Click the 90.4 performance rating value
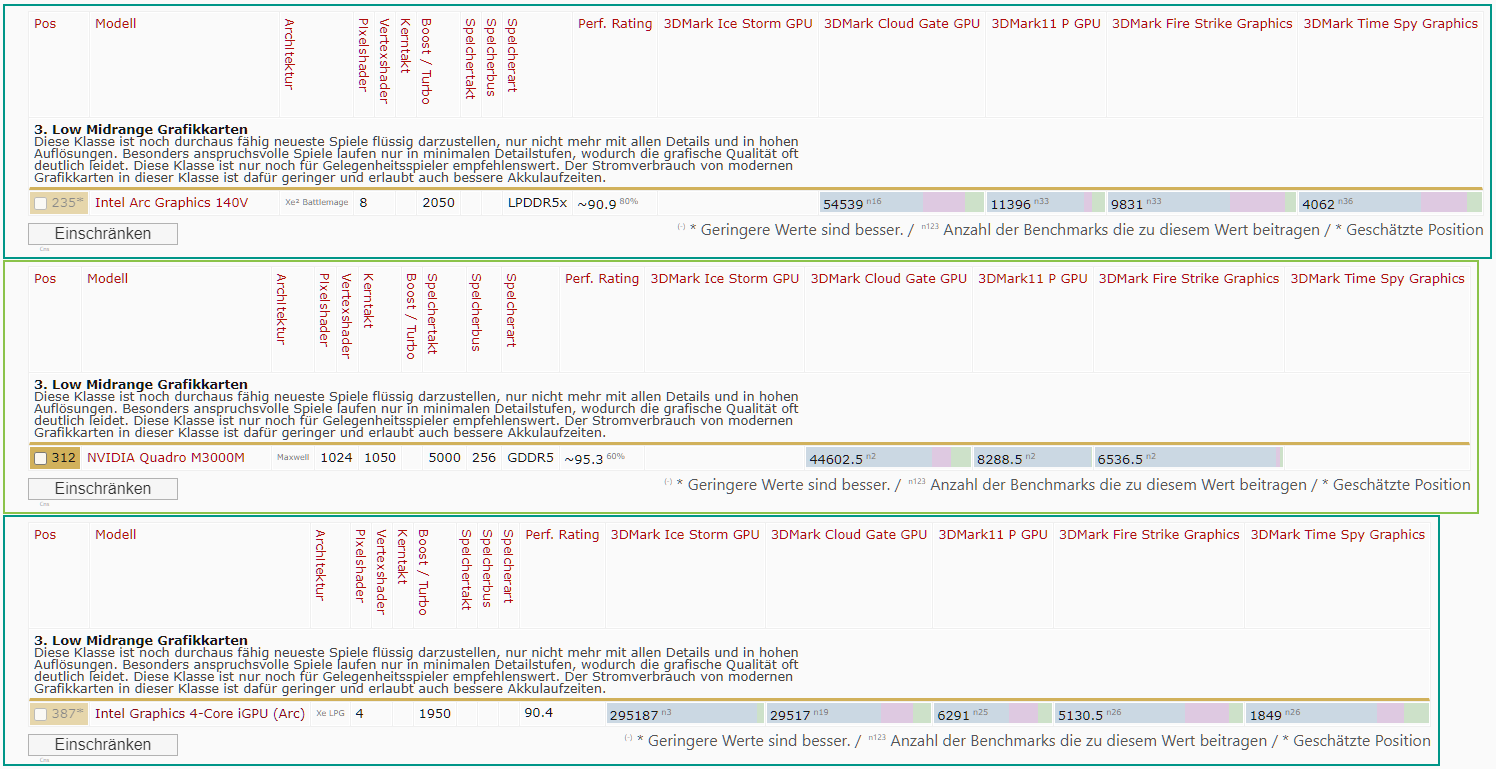The image size is (1496, 769). tap(538, 714)
